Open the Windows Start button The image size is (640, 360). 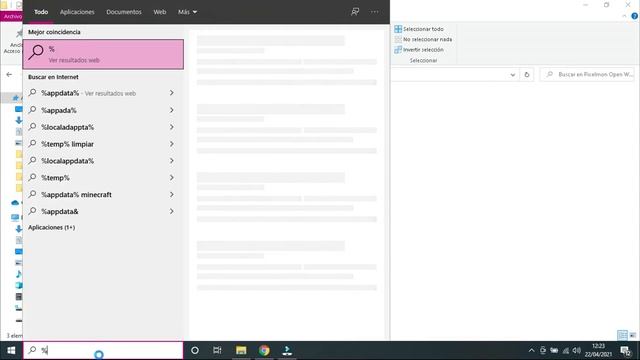point(11,350)
